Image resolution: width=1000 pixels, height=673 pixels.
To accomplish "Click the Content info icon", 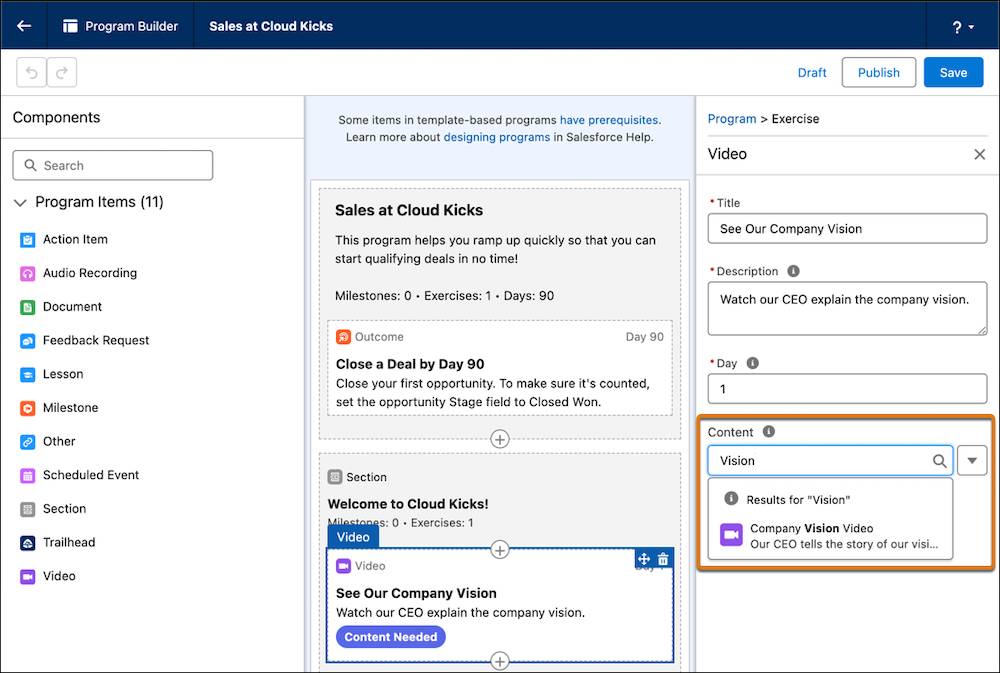I will tap(768, 432).
